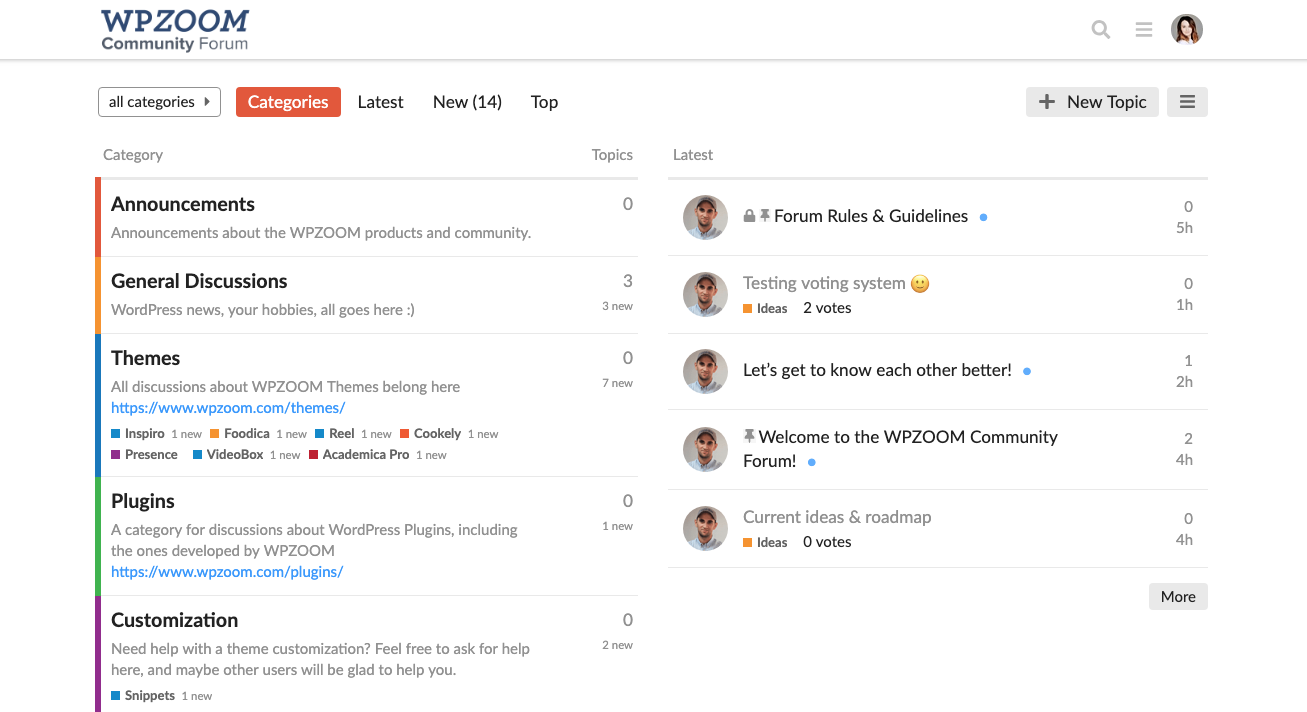The width and height of the screenshot is (1307, 712).
Task: Click avatar next to Testing voting system
Action: [705, 294]
